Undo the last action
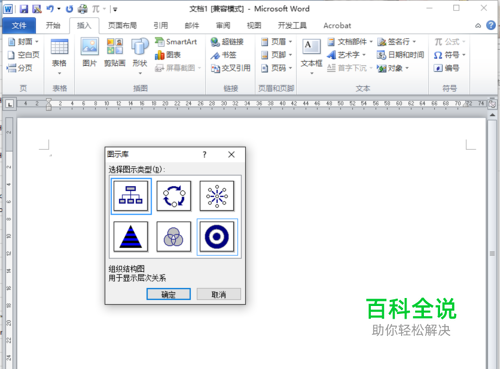 (50, 9)
